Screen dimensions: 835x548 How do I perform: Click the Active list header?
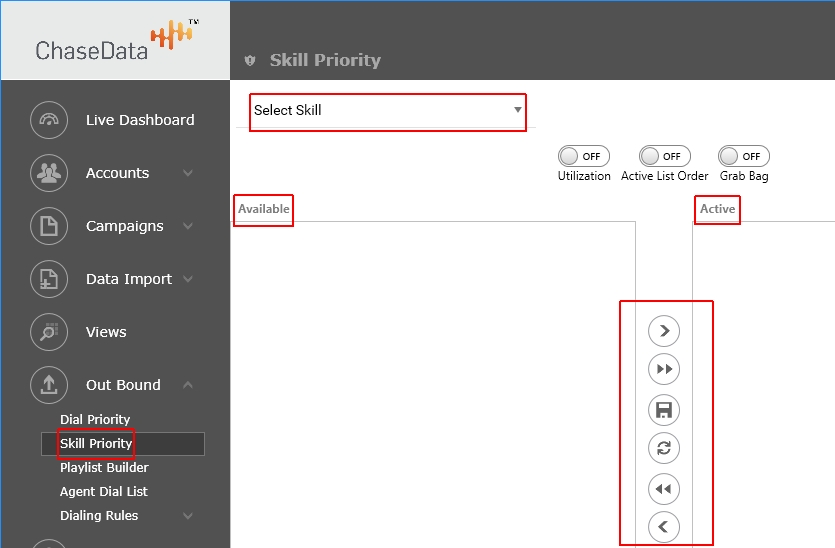point(717,209)
